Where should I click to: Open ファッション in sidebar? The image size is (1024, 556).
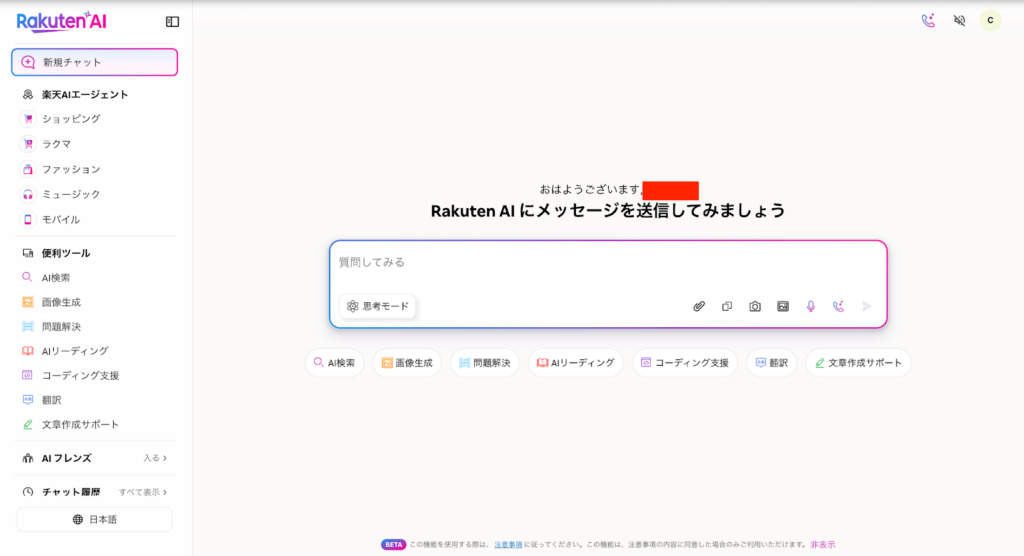click(x=71, y=169)
